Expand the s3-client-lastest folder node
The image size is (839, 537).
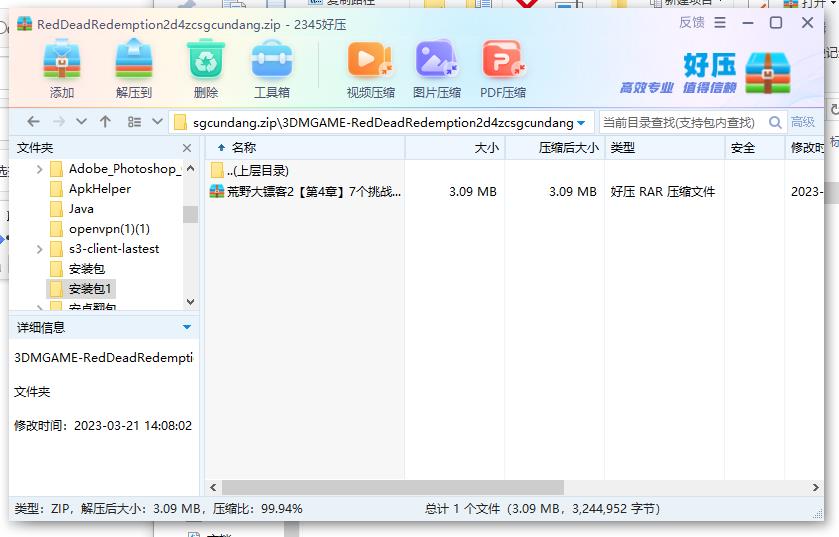39,249
